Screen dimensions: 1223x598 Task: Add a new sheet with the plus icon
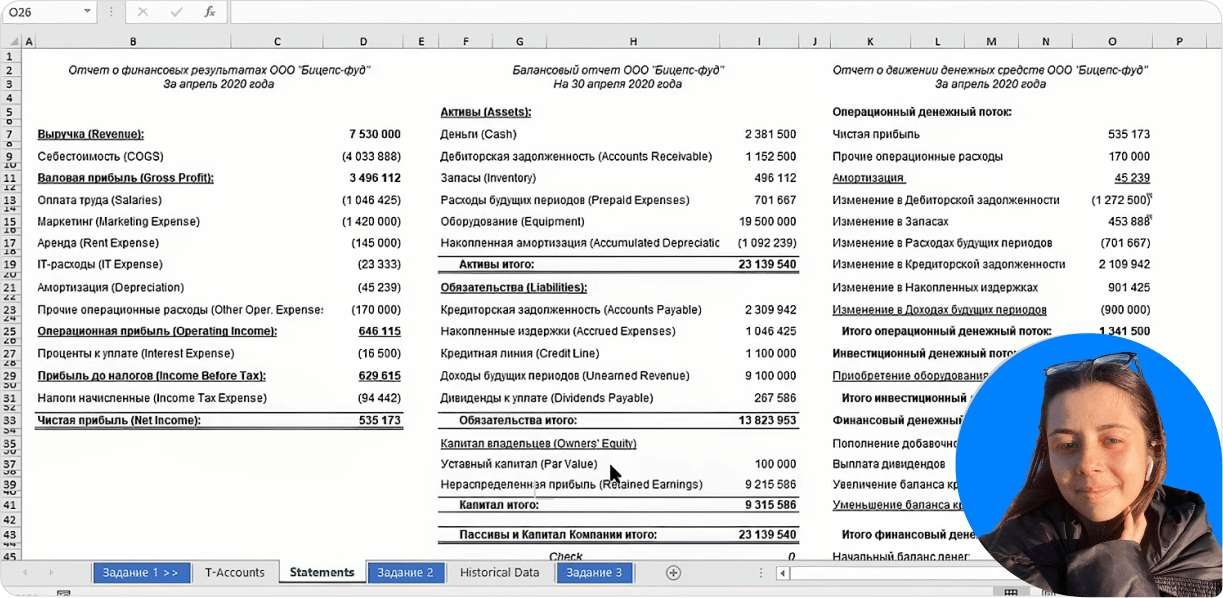673,573
